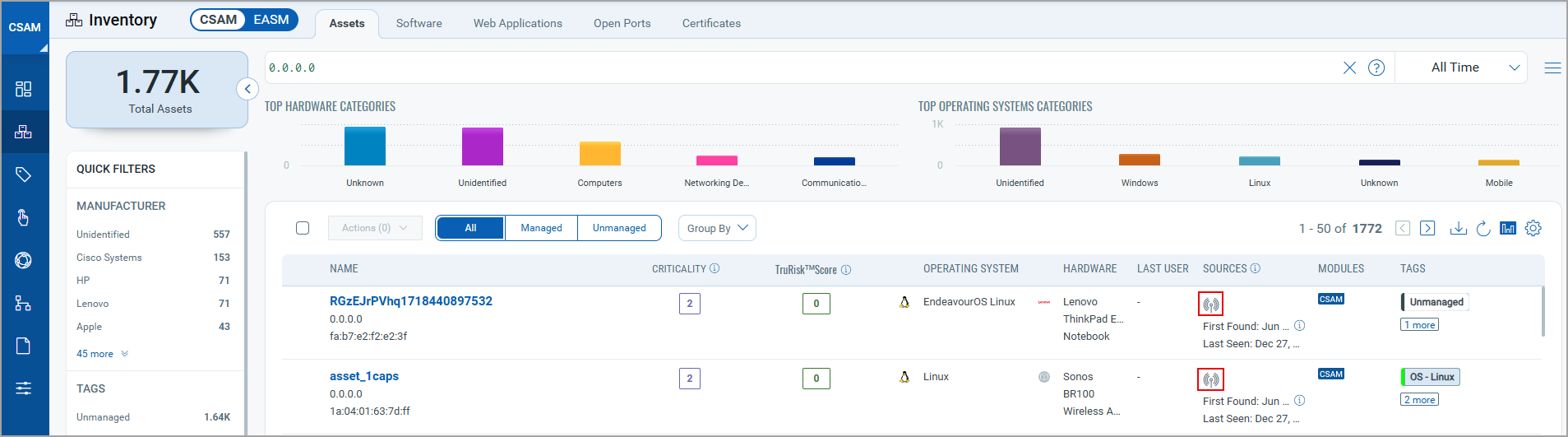Switch to CSAM toggle

tap(218, 20)
